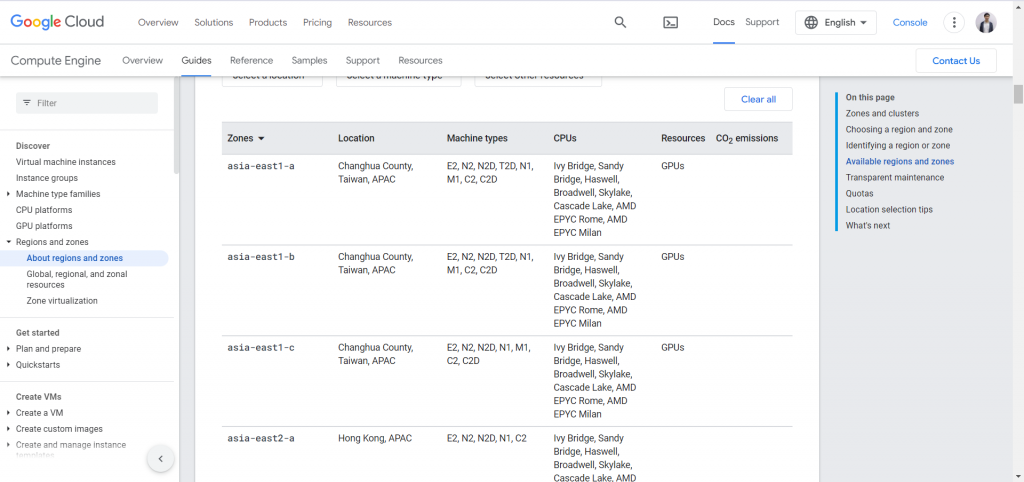Click the Contact Us button
The image size is (1024, 482).
(x=955, y=60)
